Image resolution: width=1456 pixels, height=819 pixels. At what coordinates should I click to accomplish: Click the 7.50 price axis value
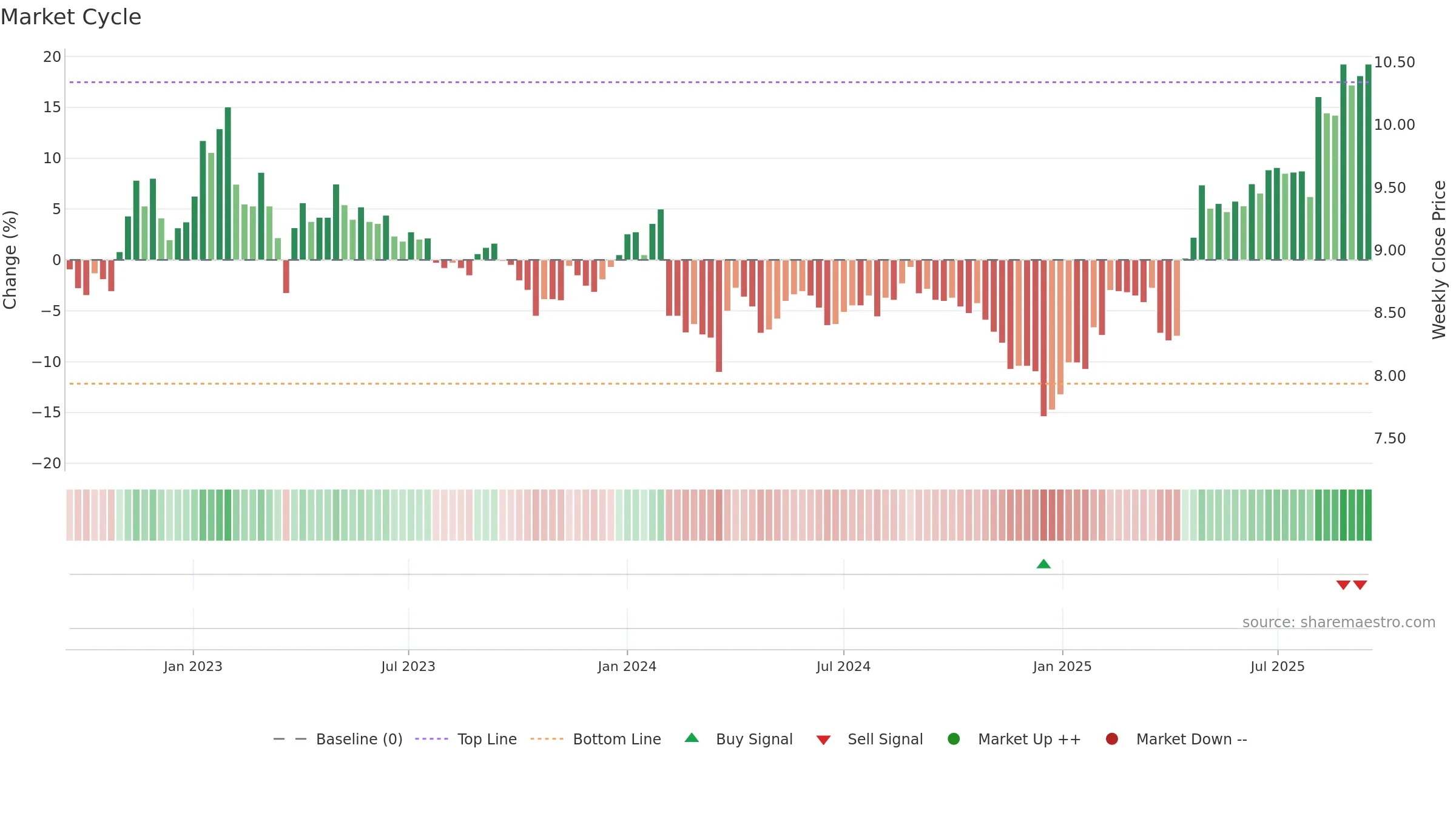coord(1389,438)
